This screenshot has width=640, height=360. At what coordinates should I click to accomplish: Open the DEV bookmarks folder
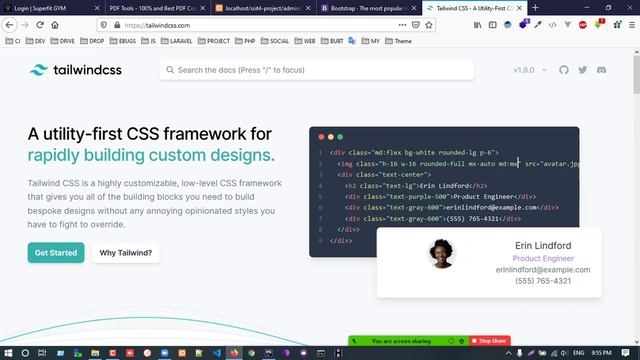[x=35, y=41]
